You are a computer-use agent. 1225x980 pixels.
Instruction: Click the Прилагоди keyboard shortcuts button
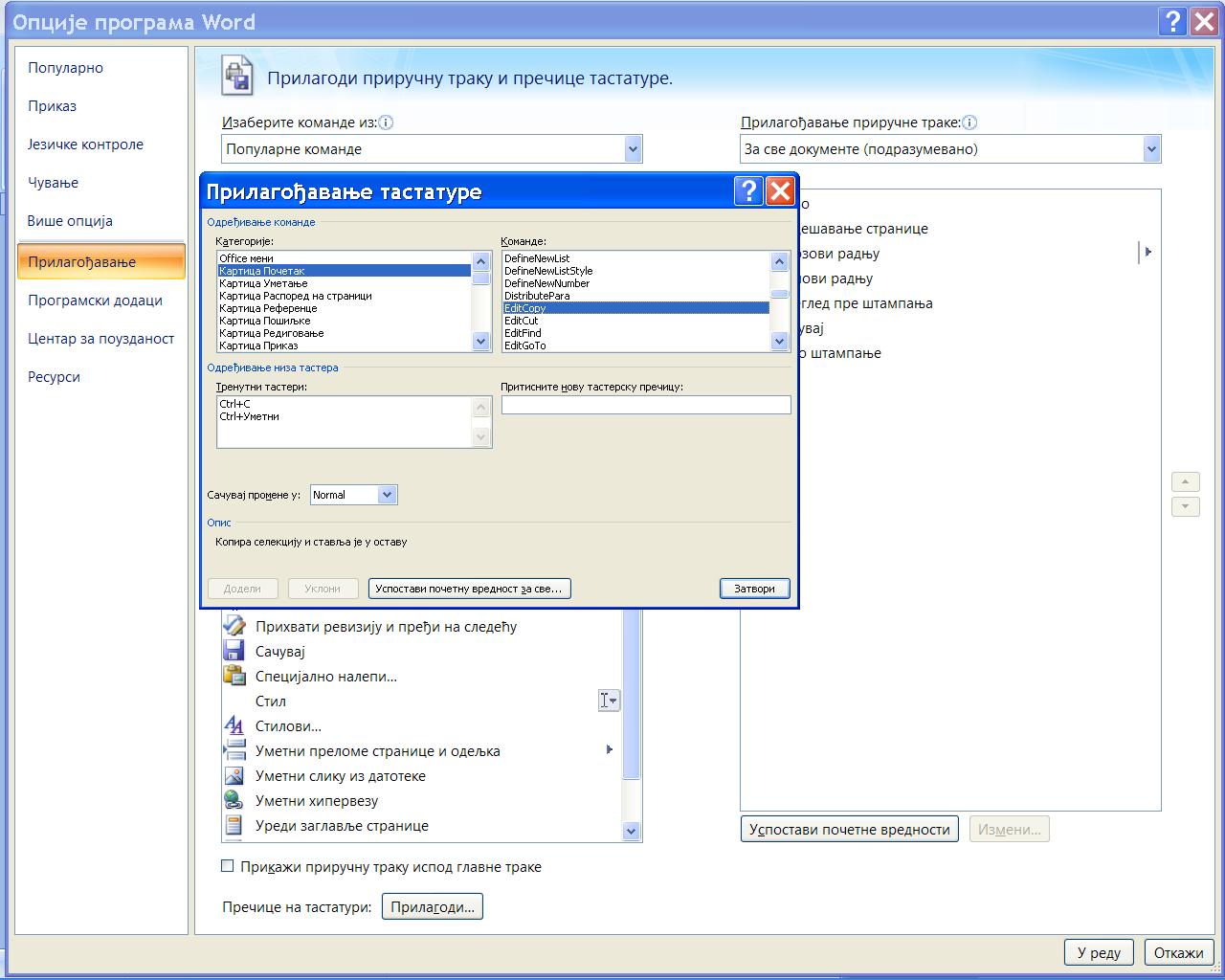(x=433, y=906)
